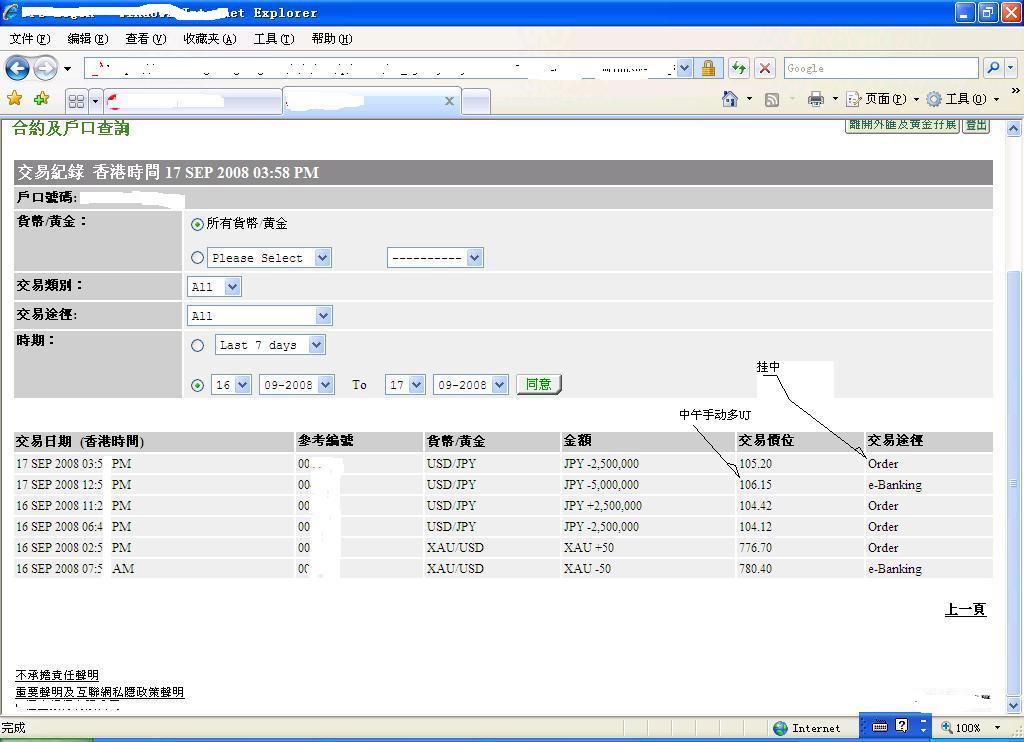1024x742 pixels.
Task: Open the zoom level 100% dropdown arrow
Action: (x=997, y=727)
